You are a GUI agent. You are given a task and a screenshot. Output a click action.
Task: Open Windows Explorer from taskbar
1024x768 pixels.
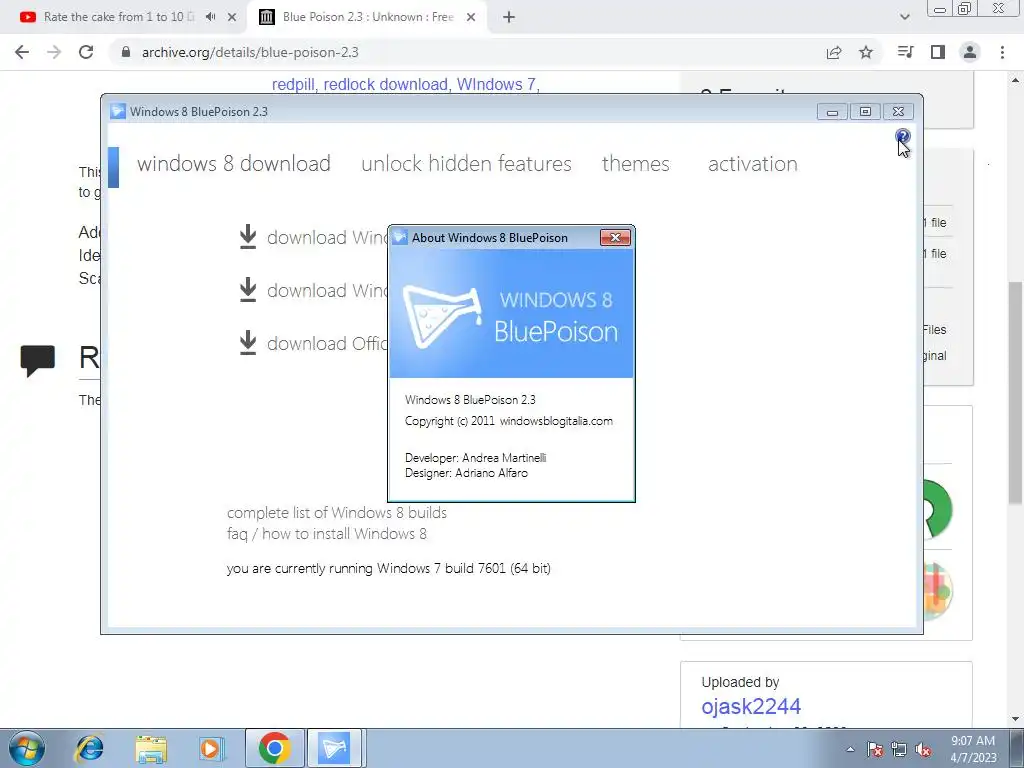[x=151, y=748]
